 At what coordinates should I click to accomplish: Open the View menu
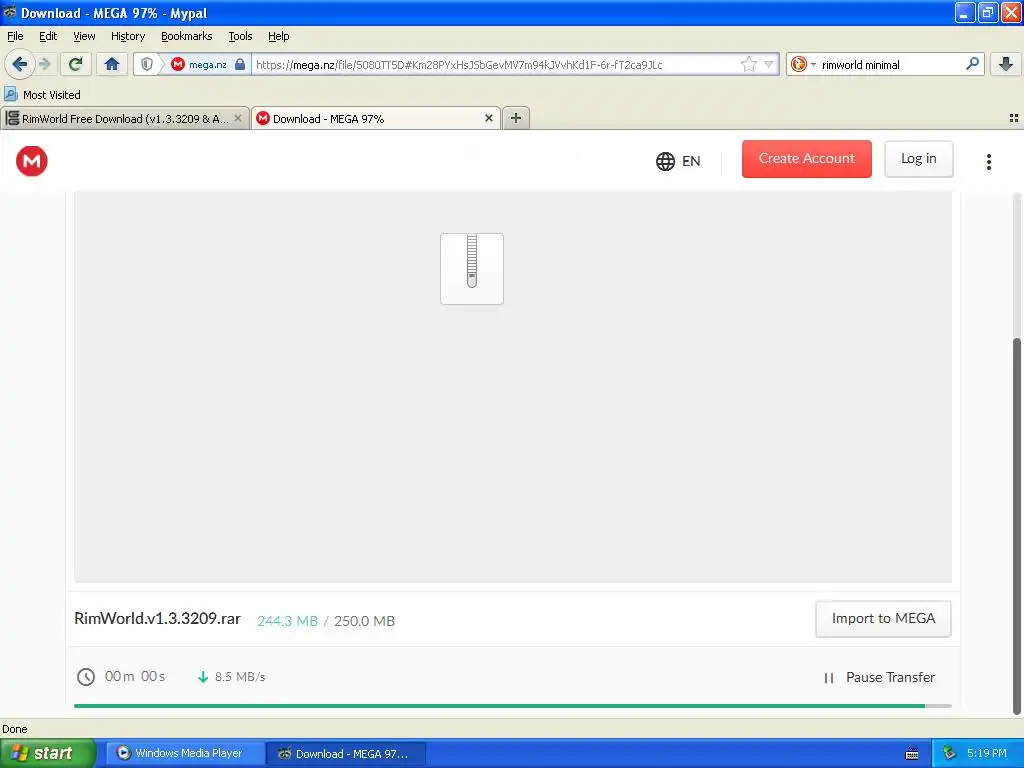point(84,36)
